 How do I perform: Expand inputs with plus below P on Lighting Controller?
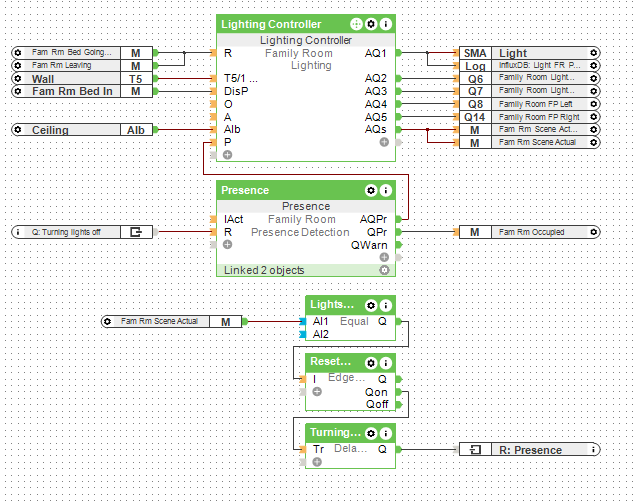[x=227, y=156]
